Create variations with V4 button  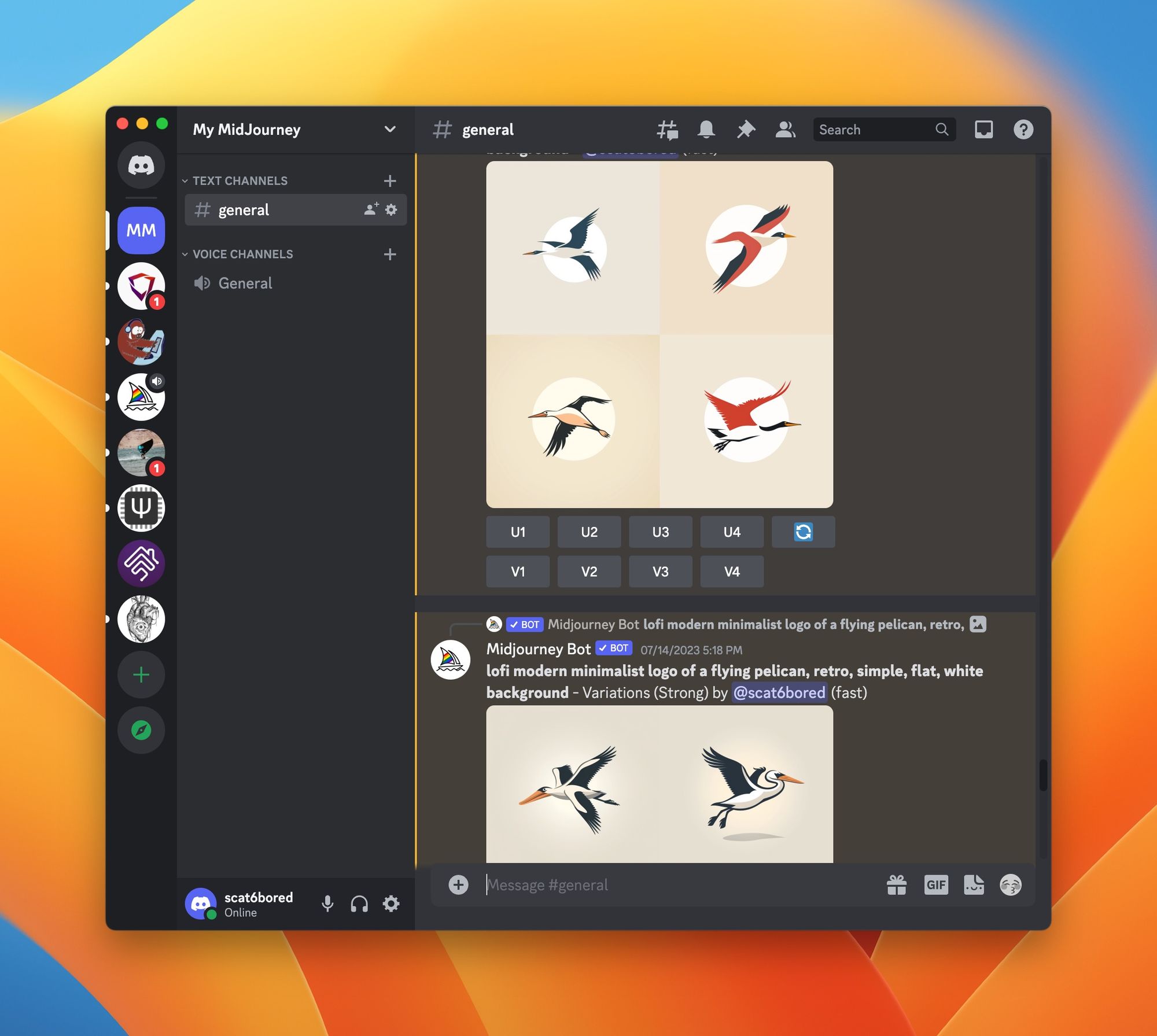[732, 572]
